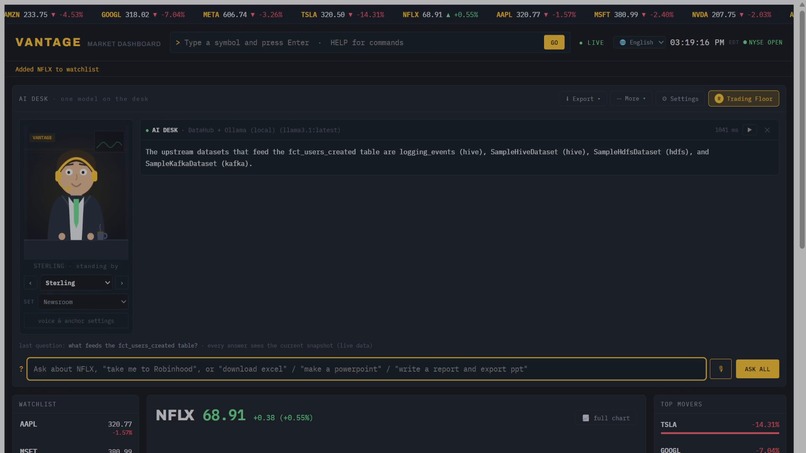Viewport: 806px width, 453px height.
Task: Select AAPL in the watchlist
Action: pos(76,428)
